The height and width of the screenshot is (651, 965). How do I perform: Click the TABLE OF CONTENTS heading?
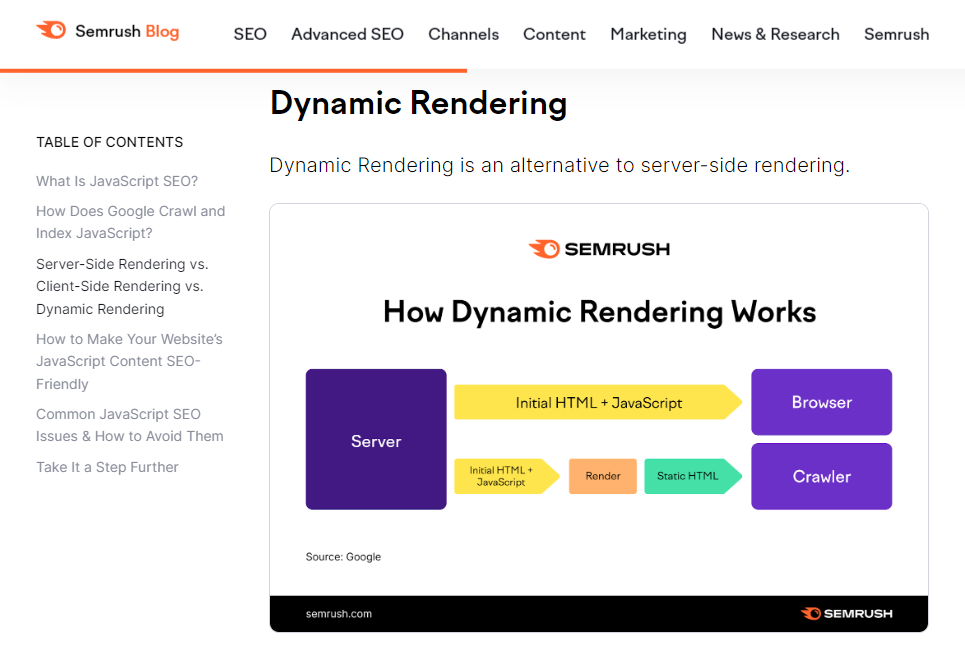click(110, 142)
